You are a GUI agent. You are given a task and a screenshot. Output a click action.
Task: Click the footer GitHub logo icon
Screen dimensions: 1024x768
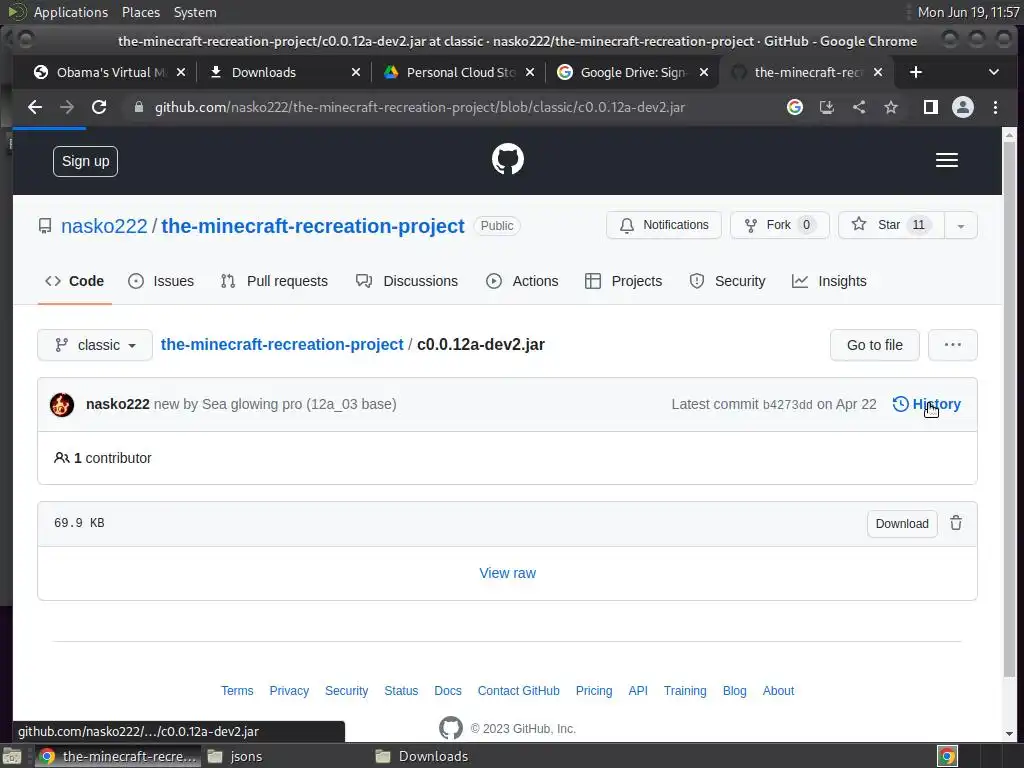[451, 728]
